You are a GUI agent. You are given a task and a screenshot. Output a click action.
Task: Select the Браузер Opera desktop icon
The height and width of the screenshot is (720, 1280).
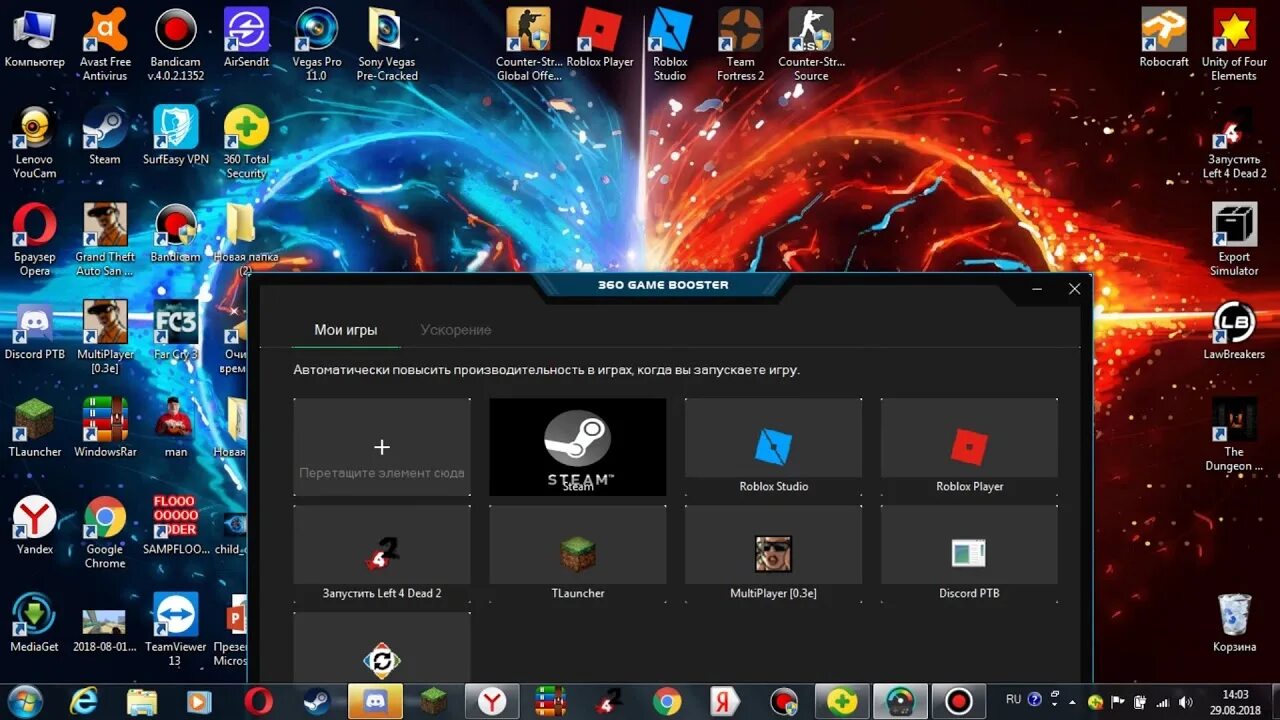pyautogui.click(x=35, y=240)
